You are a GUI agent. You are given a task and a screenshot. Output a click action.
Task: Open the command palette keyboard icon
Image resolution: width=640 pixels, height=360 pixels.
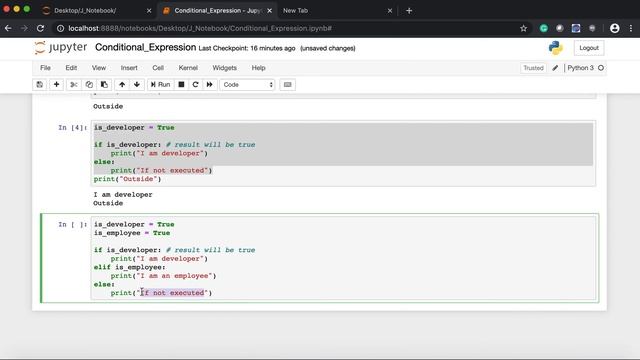(x=287, y=84)
